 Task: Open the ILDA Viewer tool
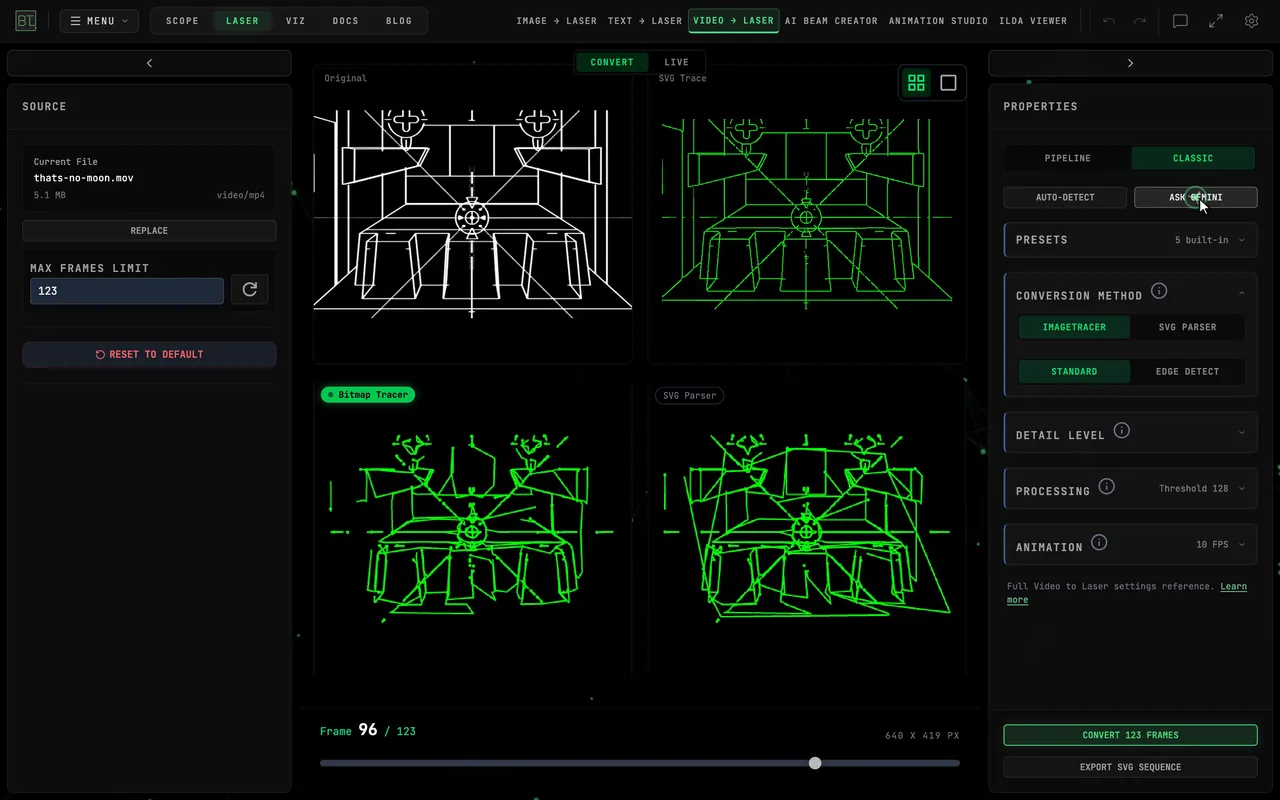[1033, 21]
